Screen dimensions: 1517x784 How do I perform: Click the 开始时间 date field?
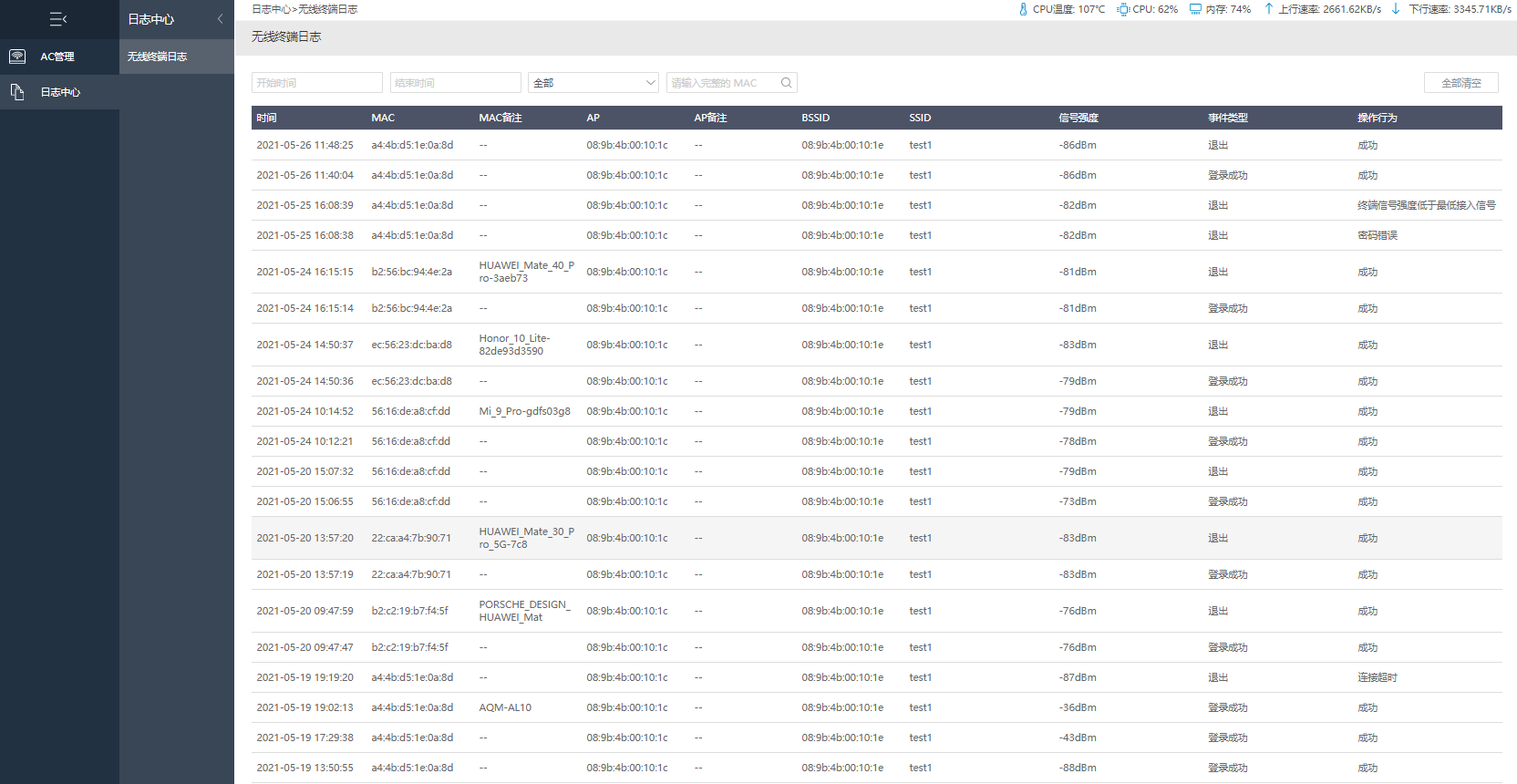point(317,83)
